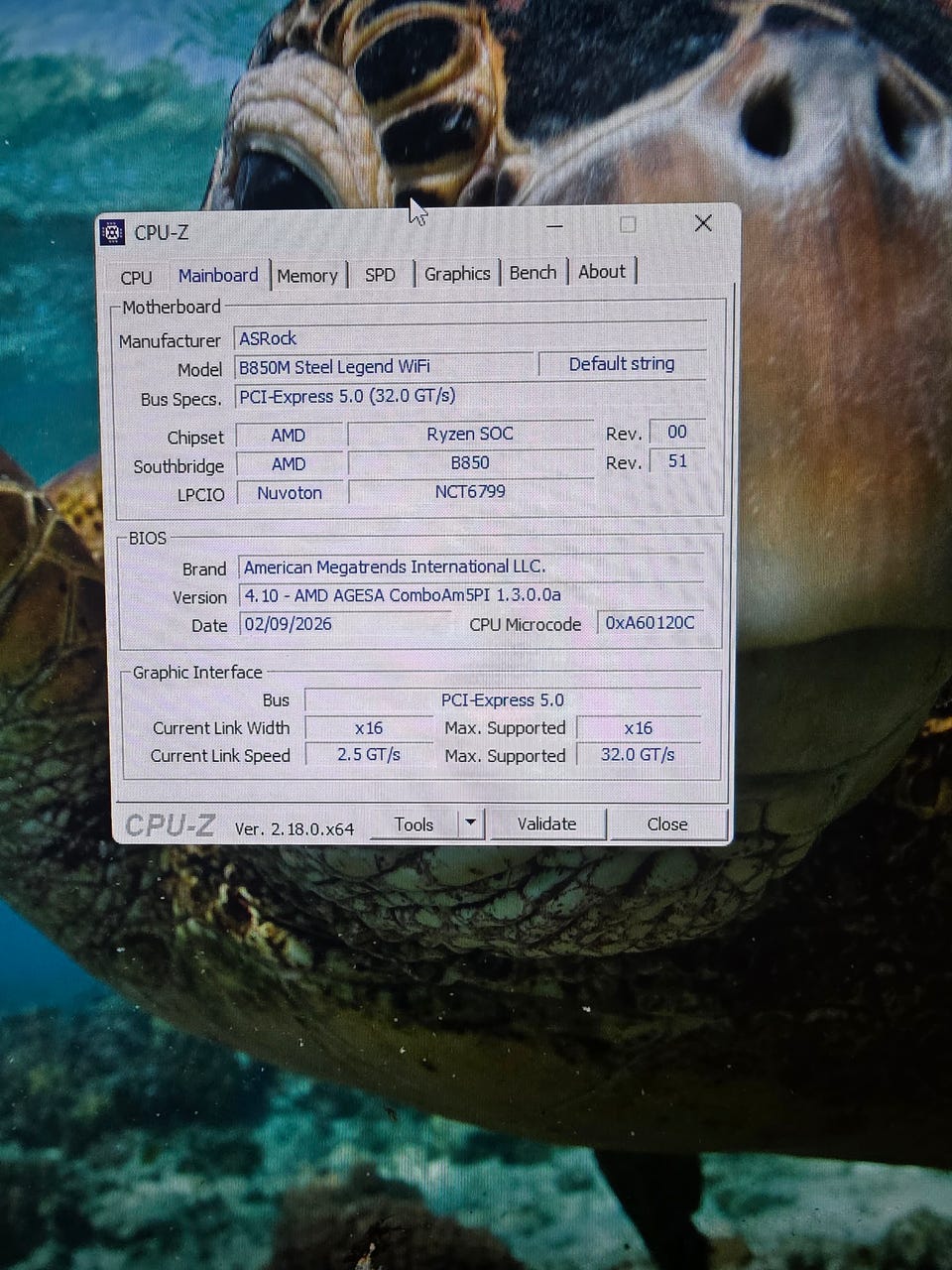Image resolution: width=952 pixels, height=1270 pixels.
Task: Open the CPU tab
Action: (136, 277)
